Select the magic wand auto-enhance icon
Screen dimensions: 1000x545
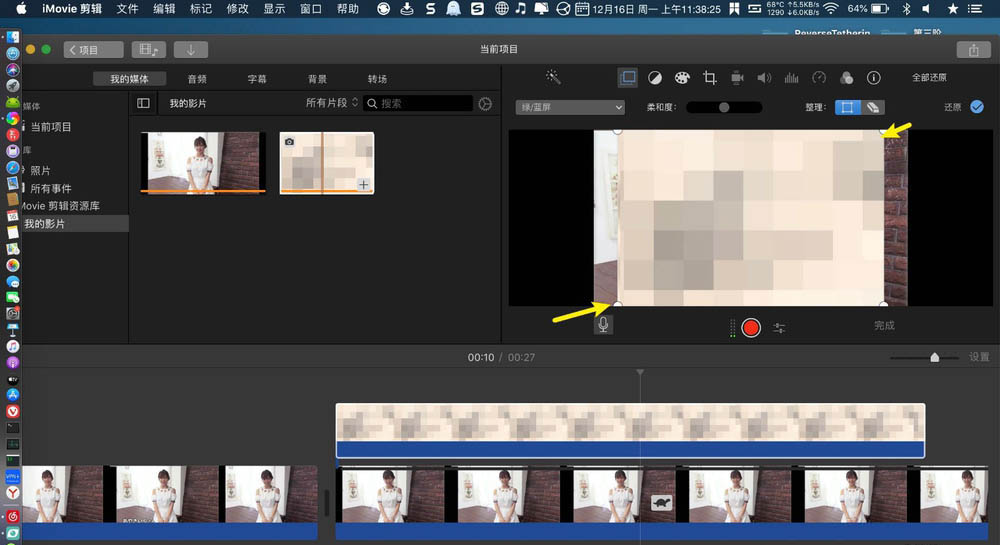tap(553, 78)
